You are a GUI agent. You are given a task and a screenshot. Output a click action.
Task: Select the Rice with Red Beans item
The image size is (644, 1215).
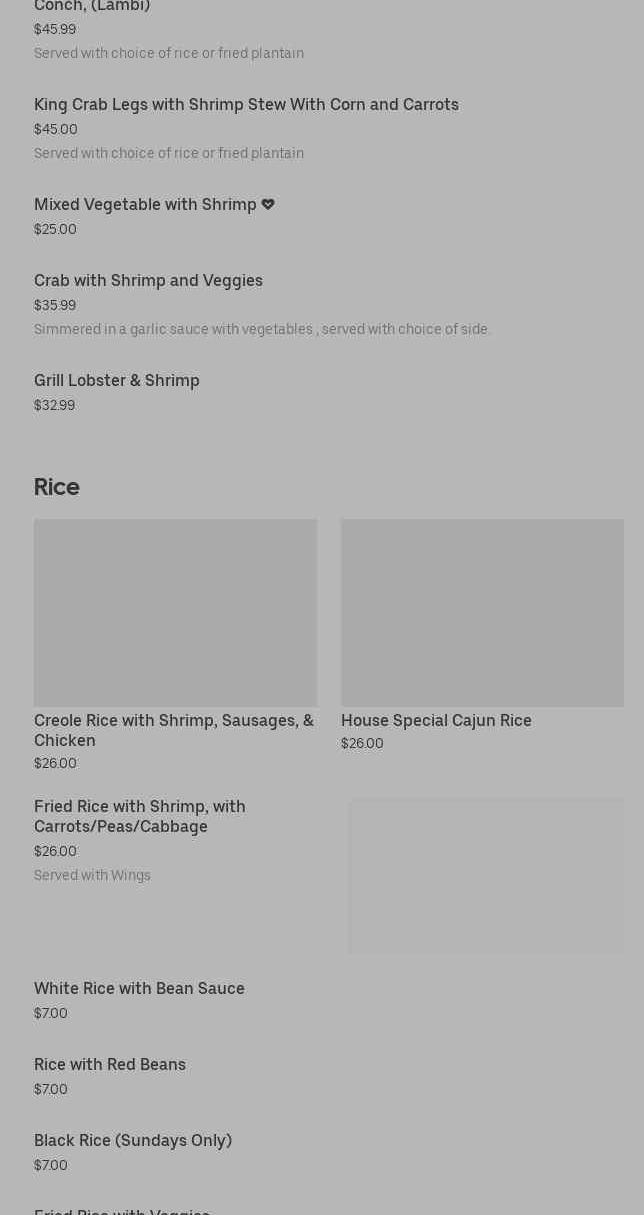[x=110, y=1065]
